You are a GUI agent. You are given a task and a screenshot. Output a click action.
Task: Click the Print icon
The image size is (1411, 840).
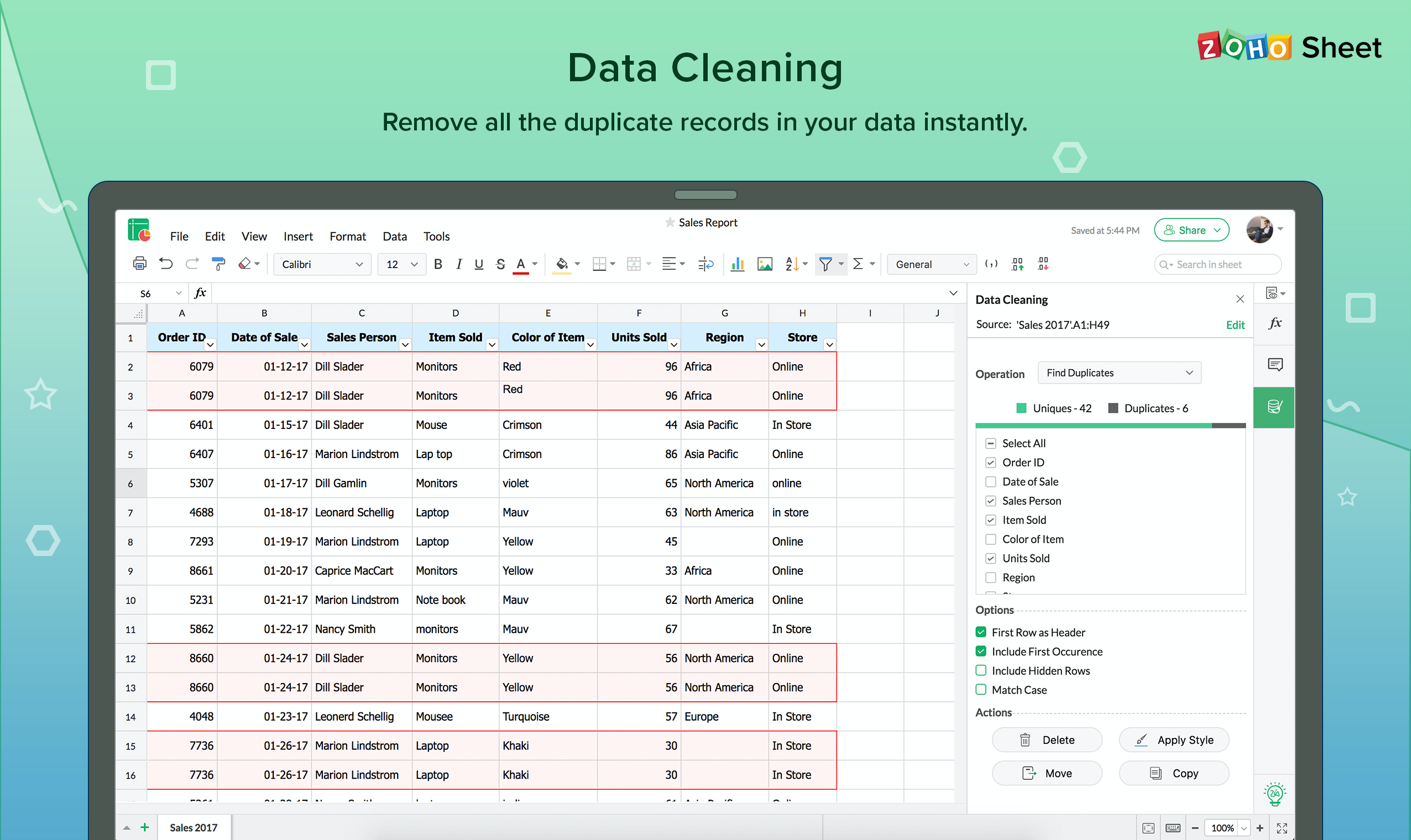pyautogui.click(x=139, y=264)
